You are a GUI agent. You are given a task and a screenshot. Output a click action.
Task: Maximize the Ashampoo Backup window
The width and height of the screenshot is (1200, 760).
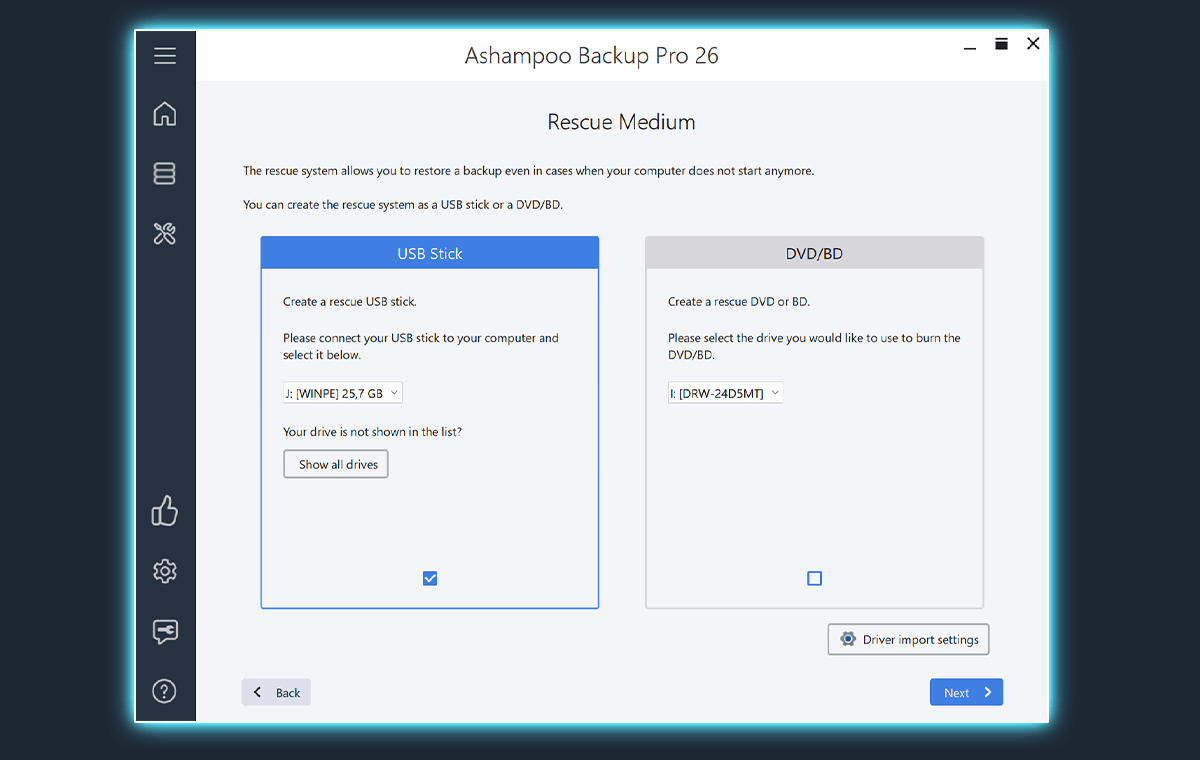click(x=1001, y=44)
